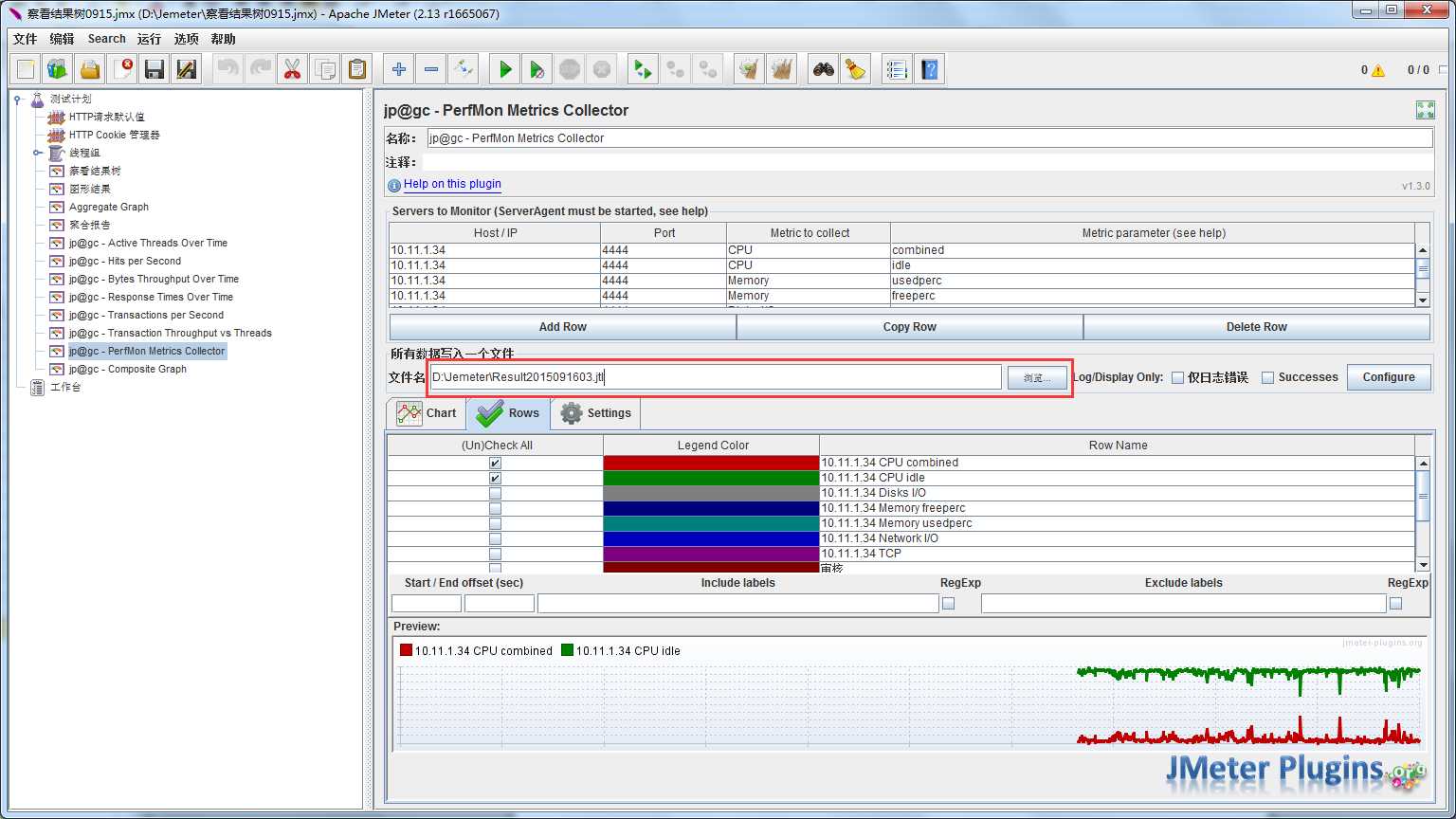
Task: Open the Help on this plugin link
Action: pos(452,184)
